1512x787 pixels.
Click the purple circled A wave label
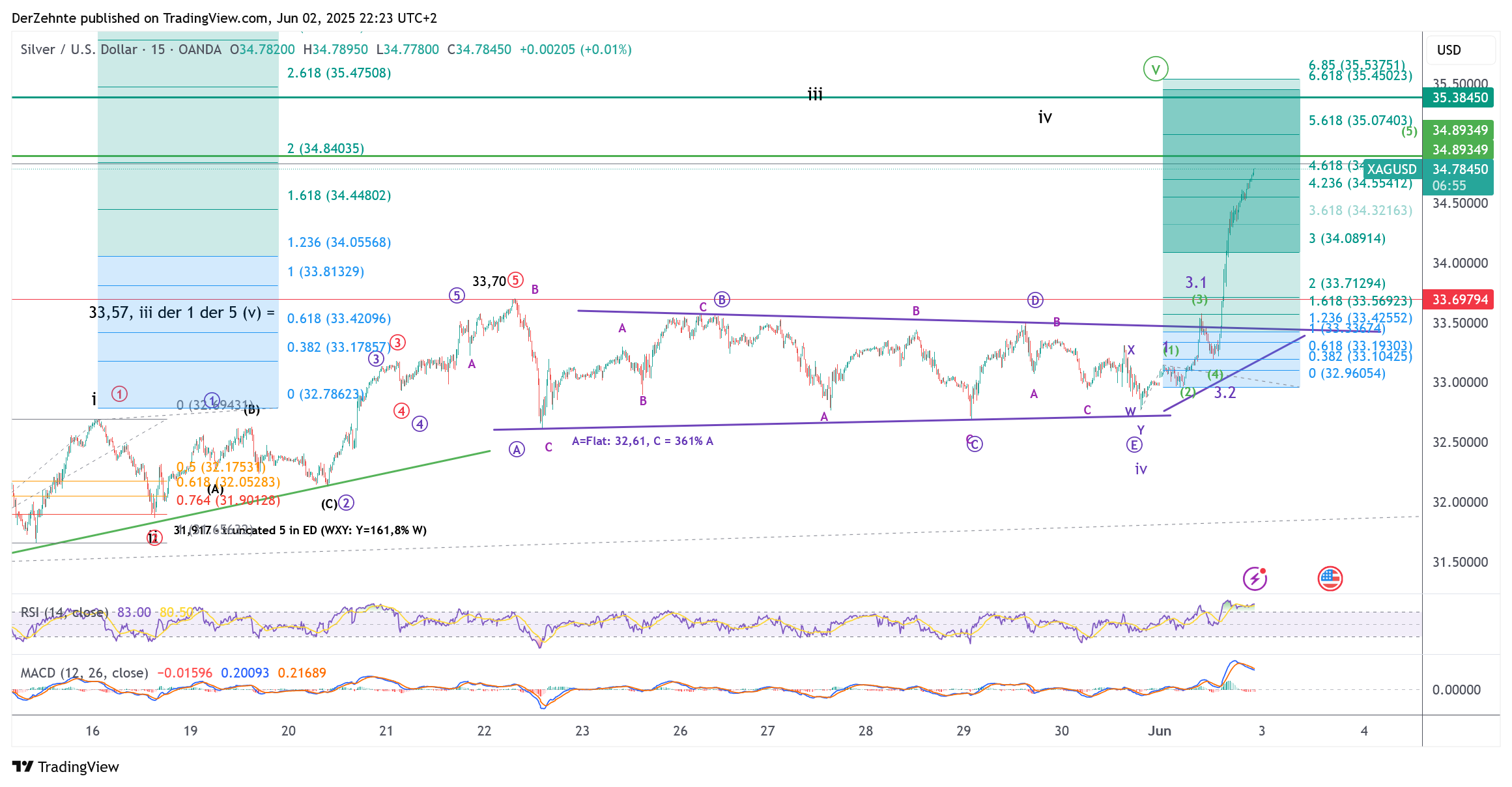pos(517,450)
